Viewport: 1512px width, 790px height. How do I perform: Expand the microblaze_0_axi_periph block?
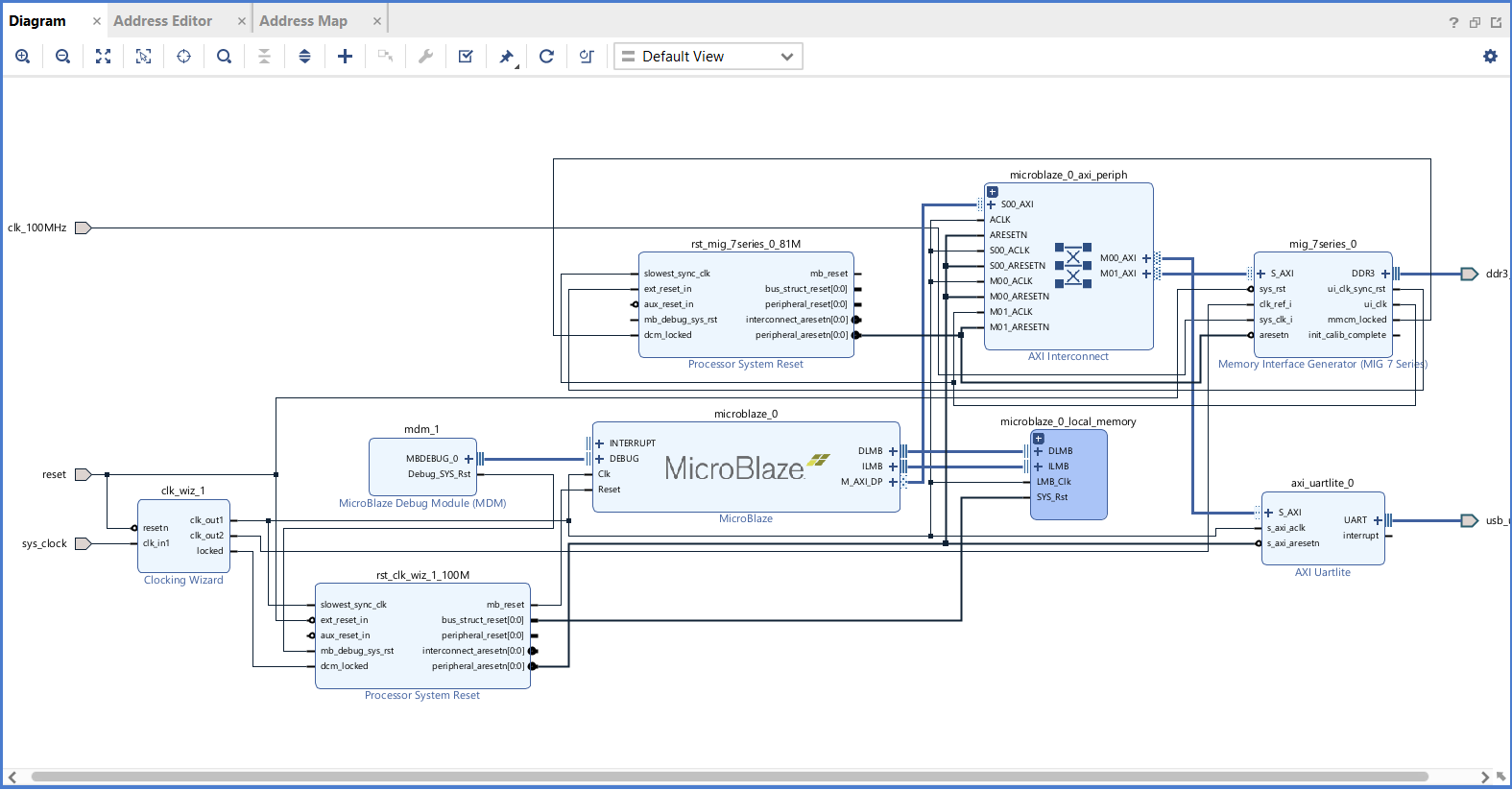coord(993,192)
